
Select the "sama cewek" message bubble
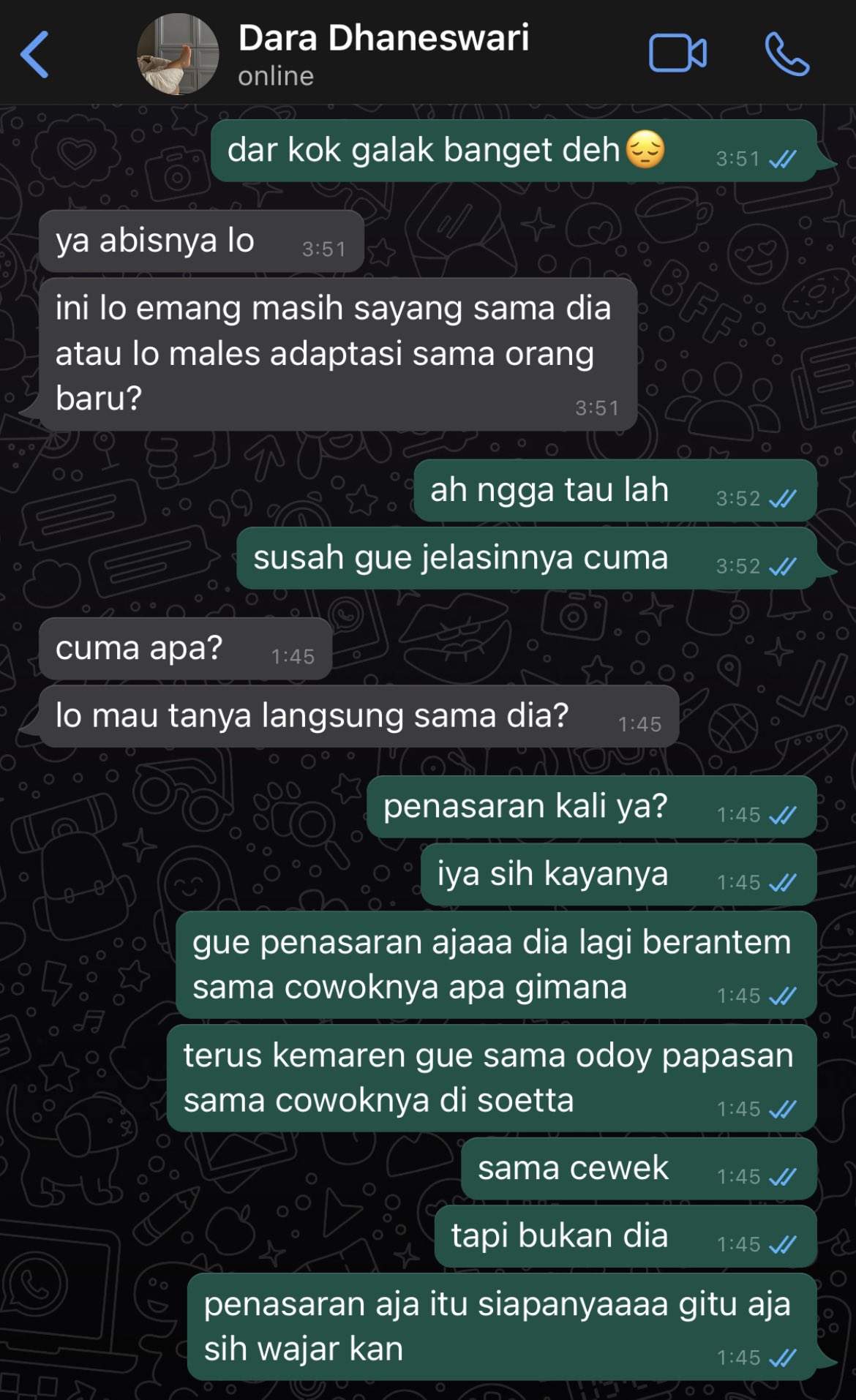coord(639,1169)
